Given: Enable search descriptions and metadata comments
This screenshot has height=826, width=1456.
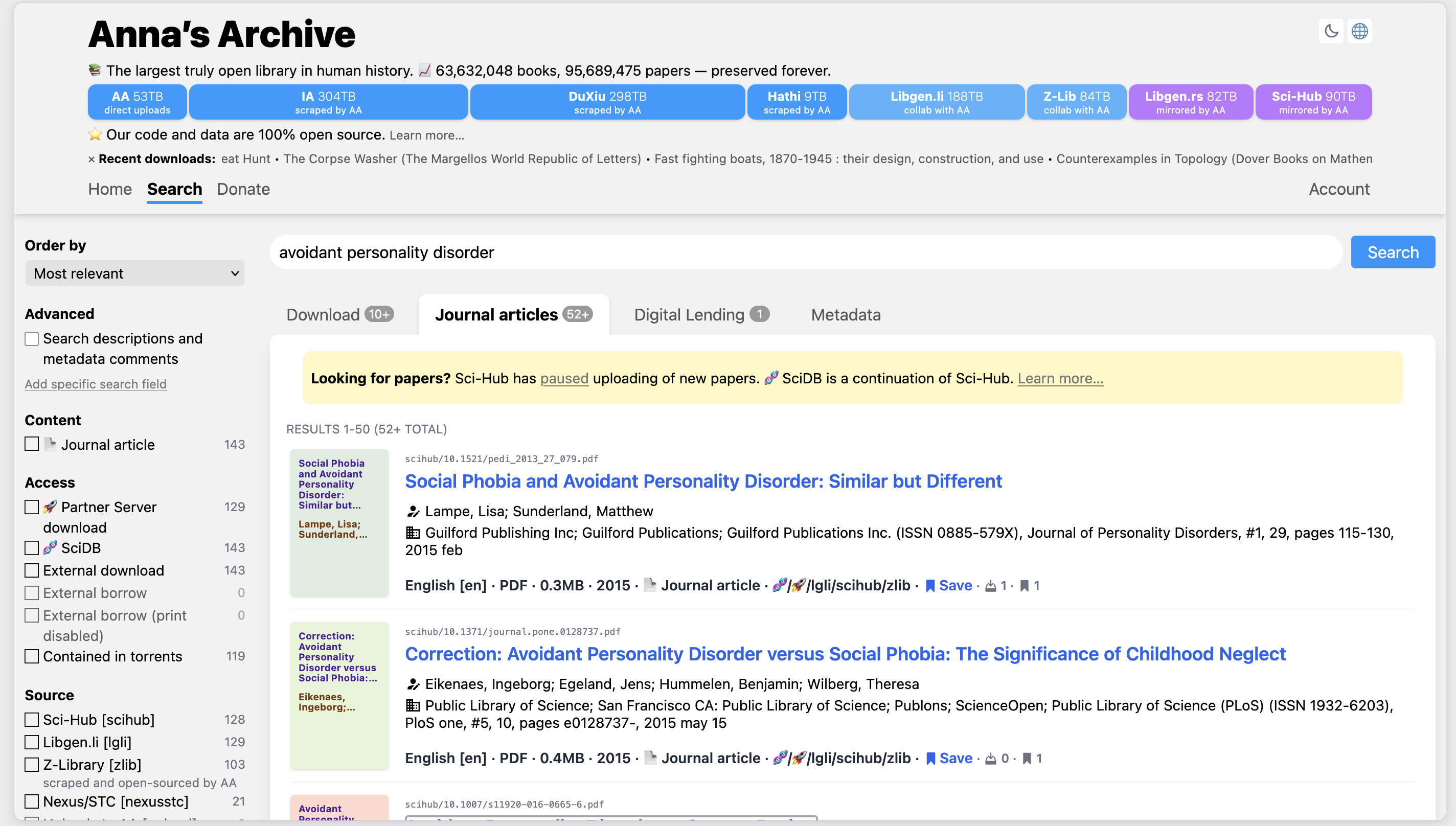Looking at the screenshot, I should (x=32, y=339).
